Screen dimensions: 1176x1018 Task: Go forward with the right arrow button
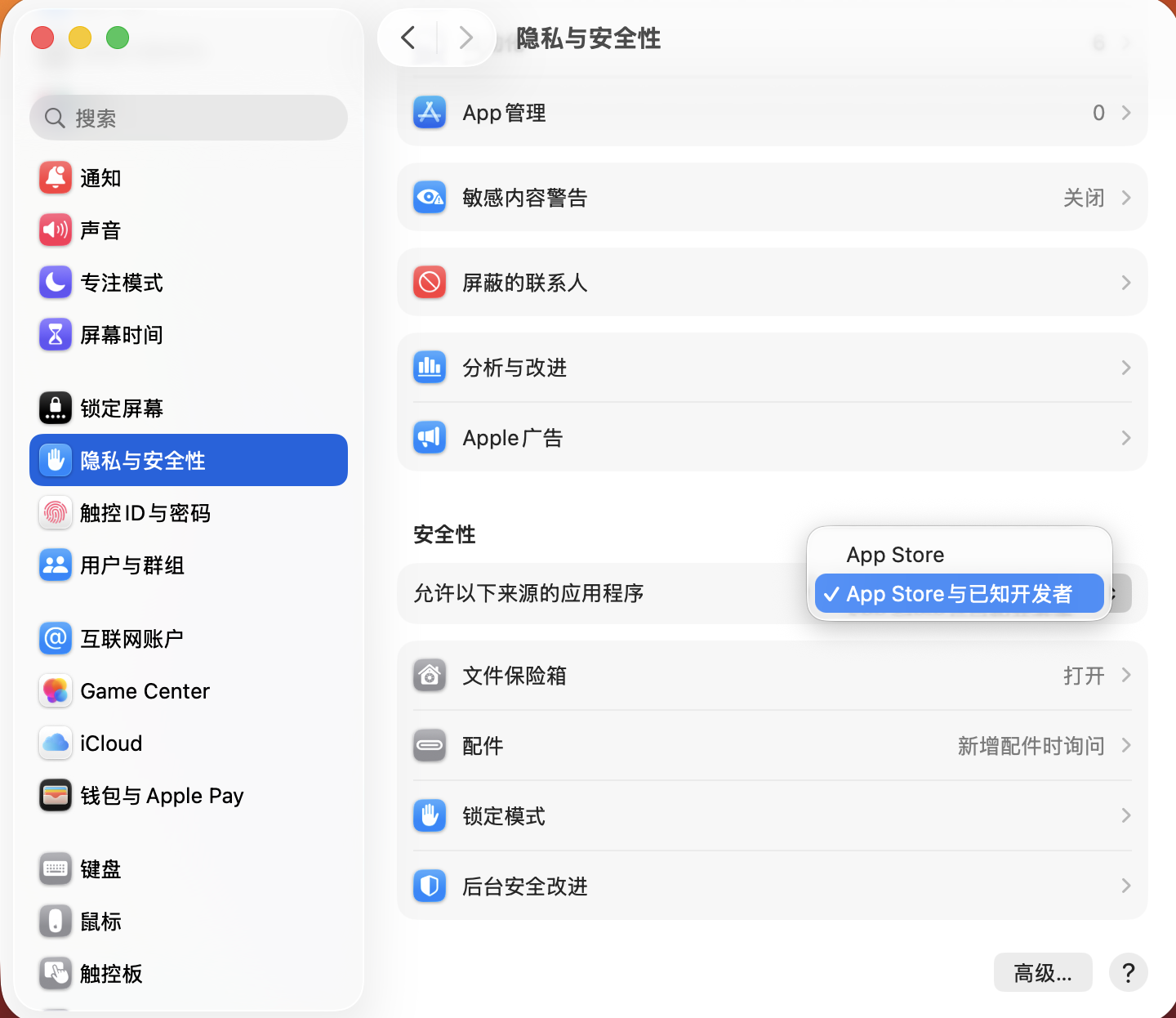coord(465,38)
